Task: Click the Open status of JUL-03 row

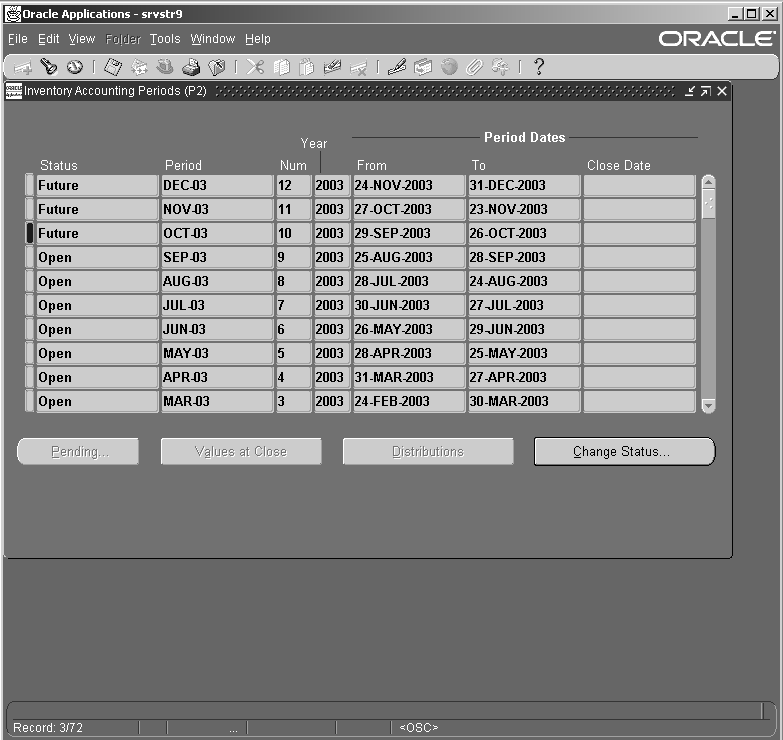Action: 97,305
